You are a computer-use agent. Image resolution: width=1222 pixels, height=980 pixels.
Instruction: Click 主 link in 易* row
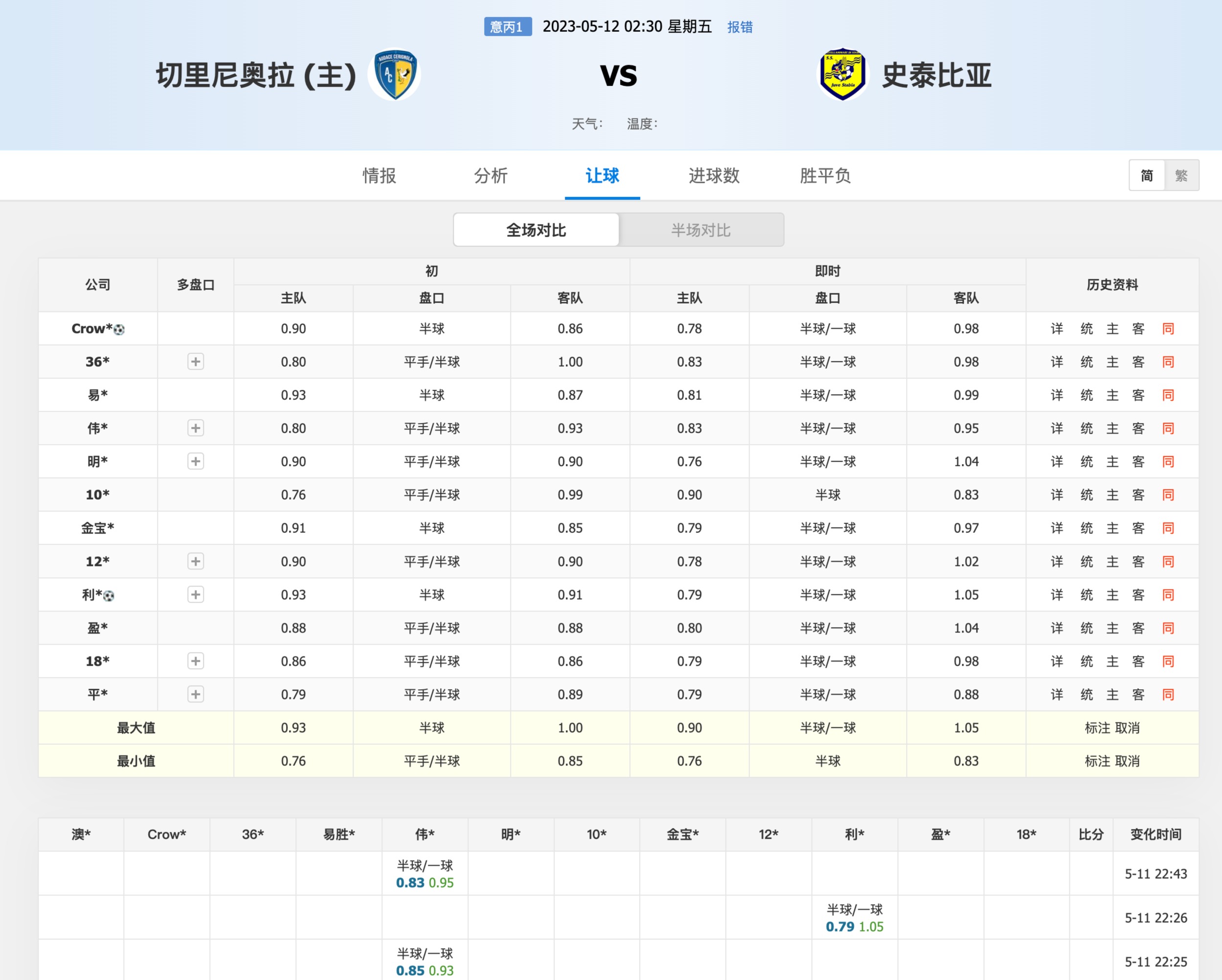[1112, 395]
